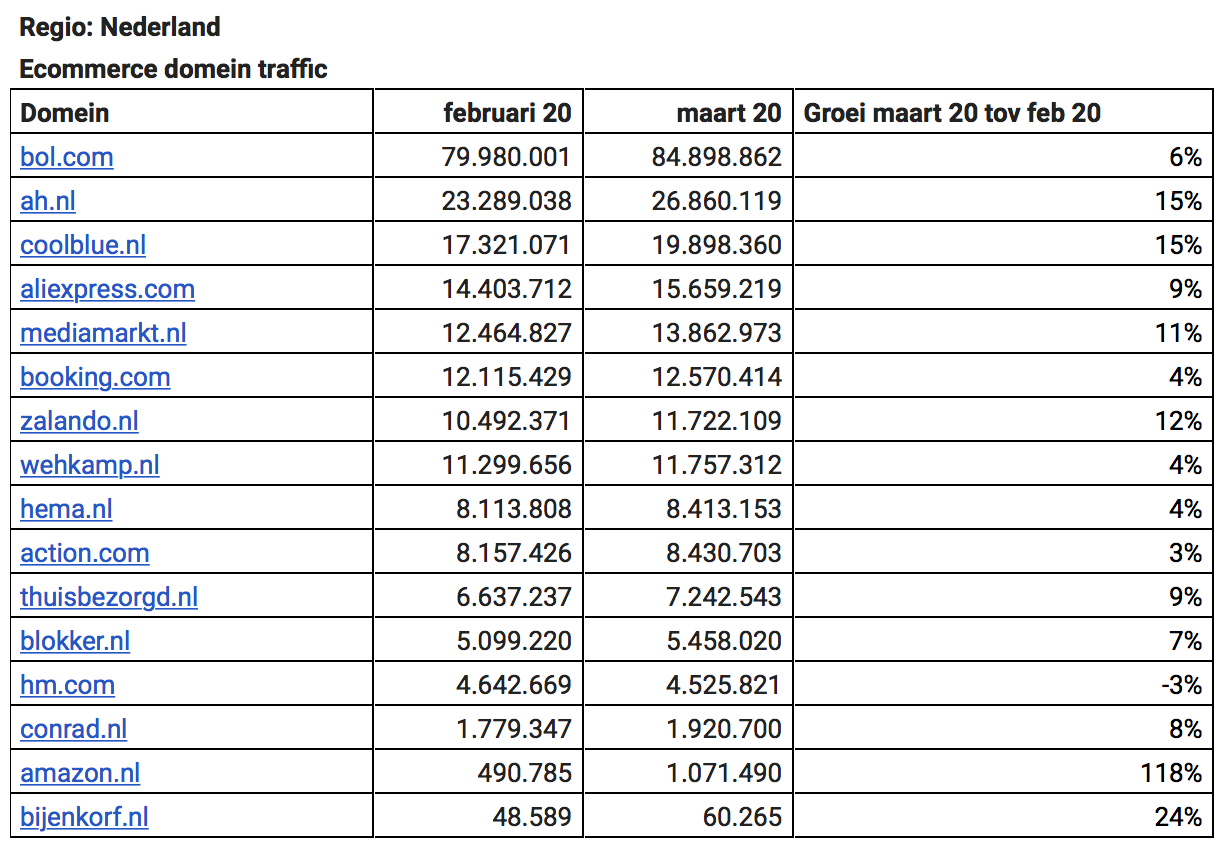Click the februari 20 column header
This screenshot has width=1224, height=856.
click(x=507, y=113)
